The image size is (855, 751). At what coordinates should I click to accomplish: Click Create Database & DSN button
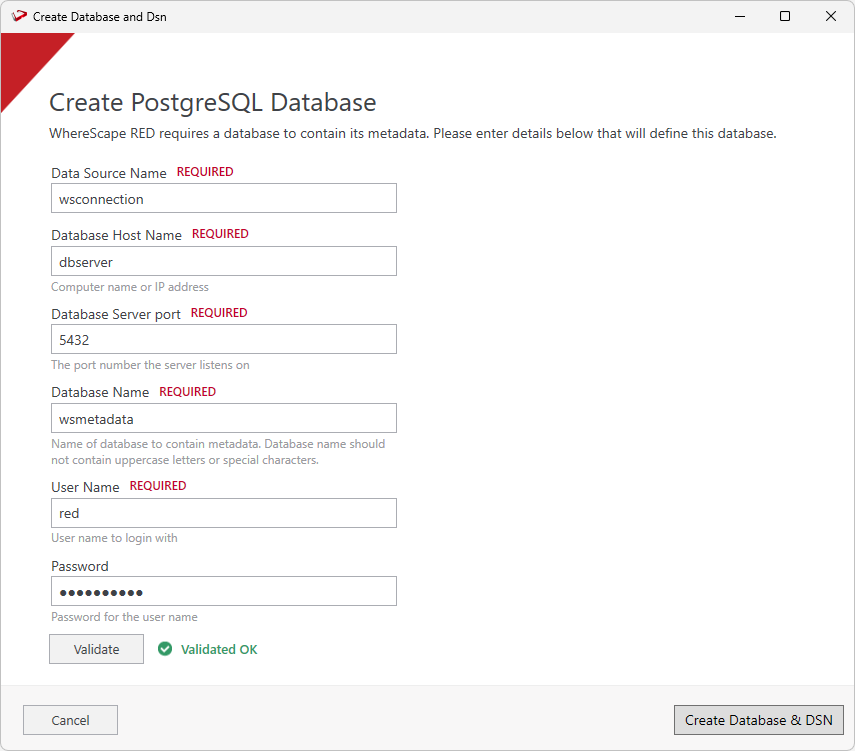point(758,720)
